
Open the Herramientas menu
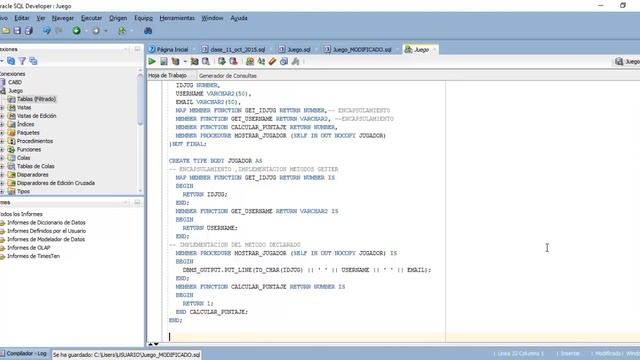pyautogui.click(x=177, y=18)
